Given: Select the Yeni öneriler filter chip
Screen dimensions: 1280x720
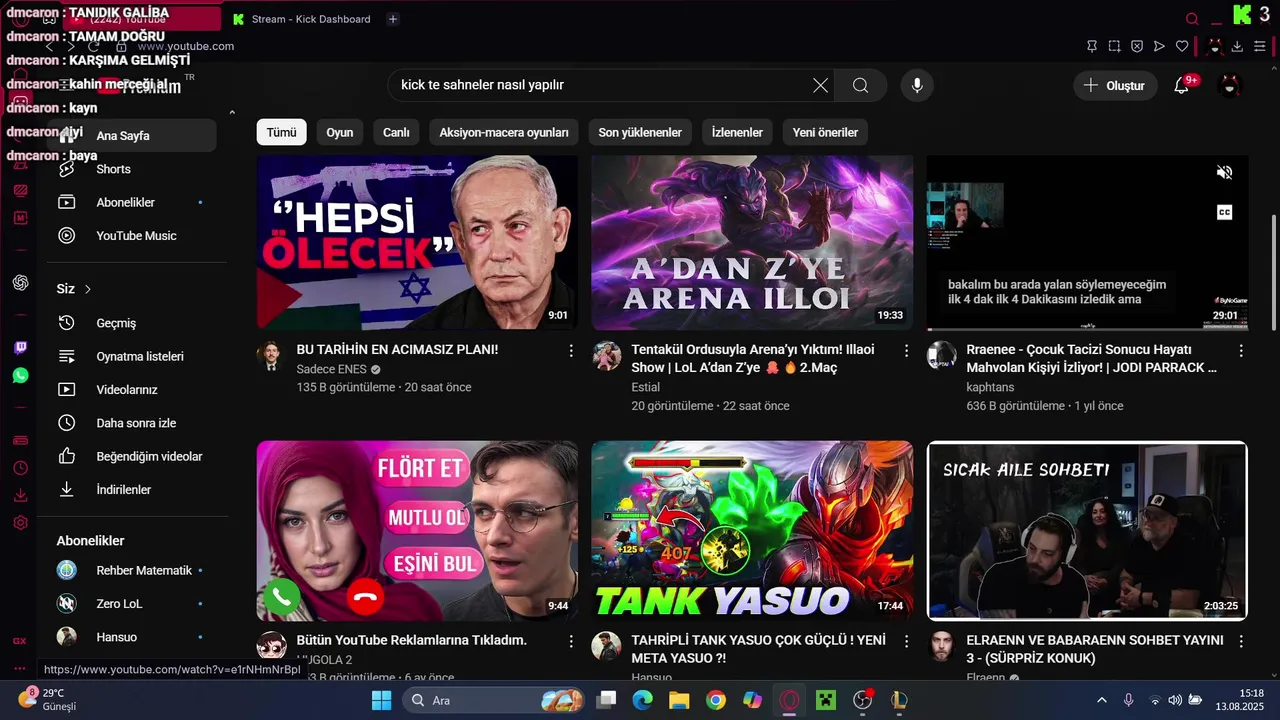Looking at the screenshot, I should (x=825, y=132).
